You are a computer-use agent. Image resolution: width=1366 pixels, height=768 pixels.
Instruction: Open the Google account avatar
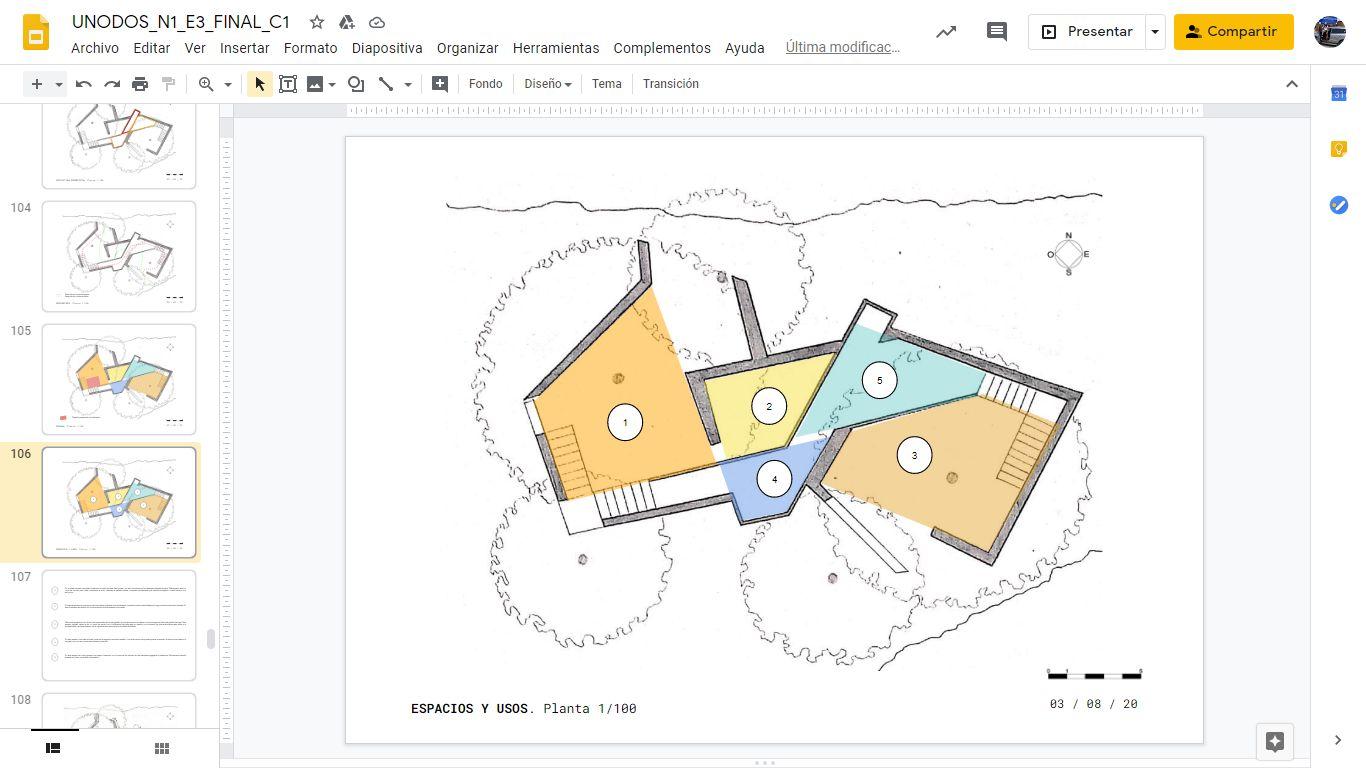(1329, 32)
